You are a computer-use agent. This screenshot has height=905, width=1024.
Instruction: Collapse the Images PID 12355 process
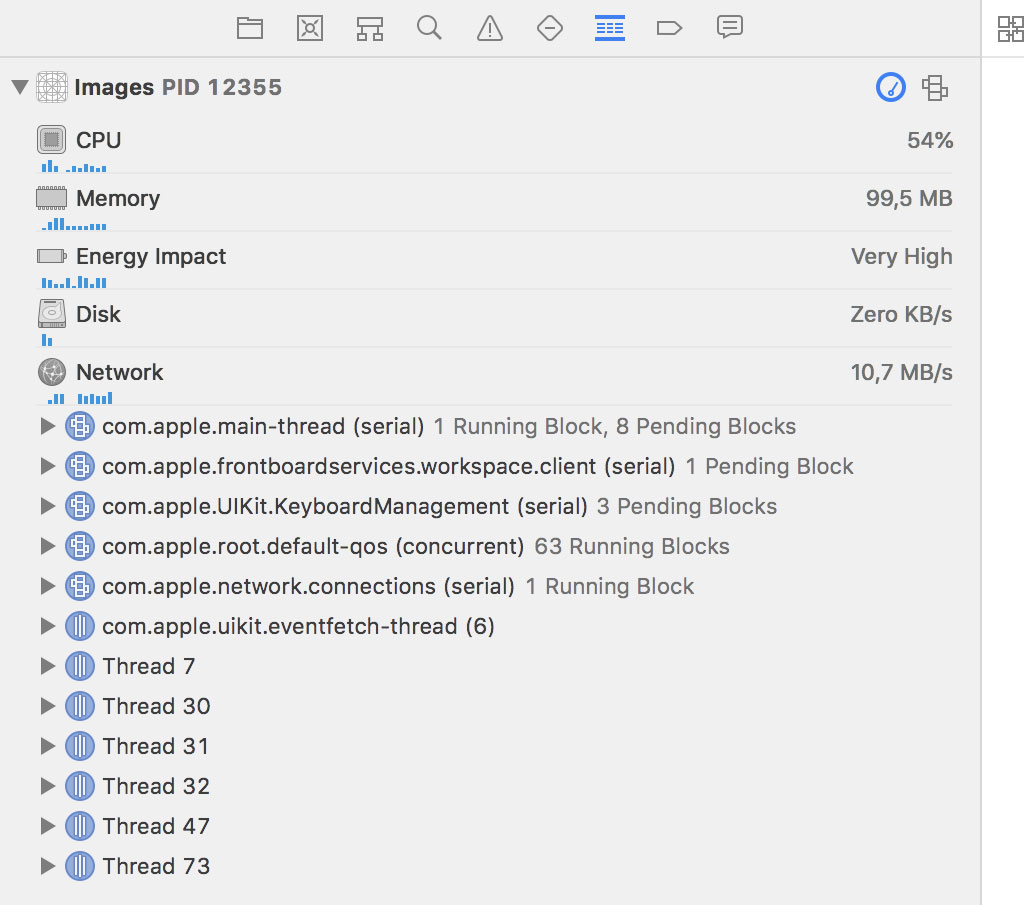pos(20,88)
